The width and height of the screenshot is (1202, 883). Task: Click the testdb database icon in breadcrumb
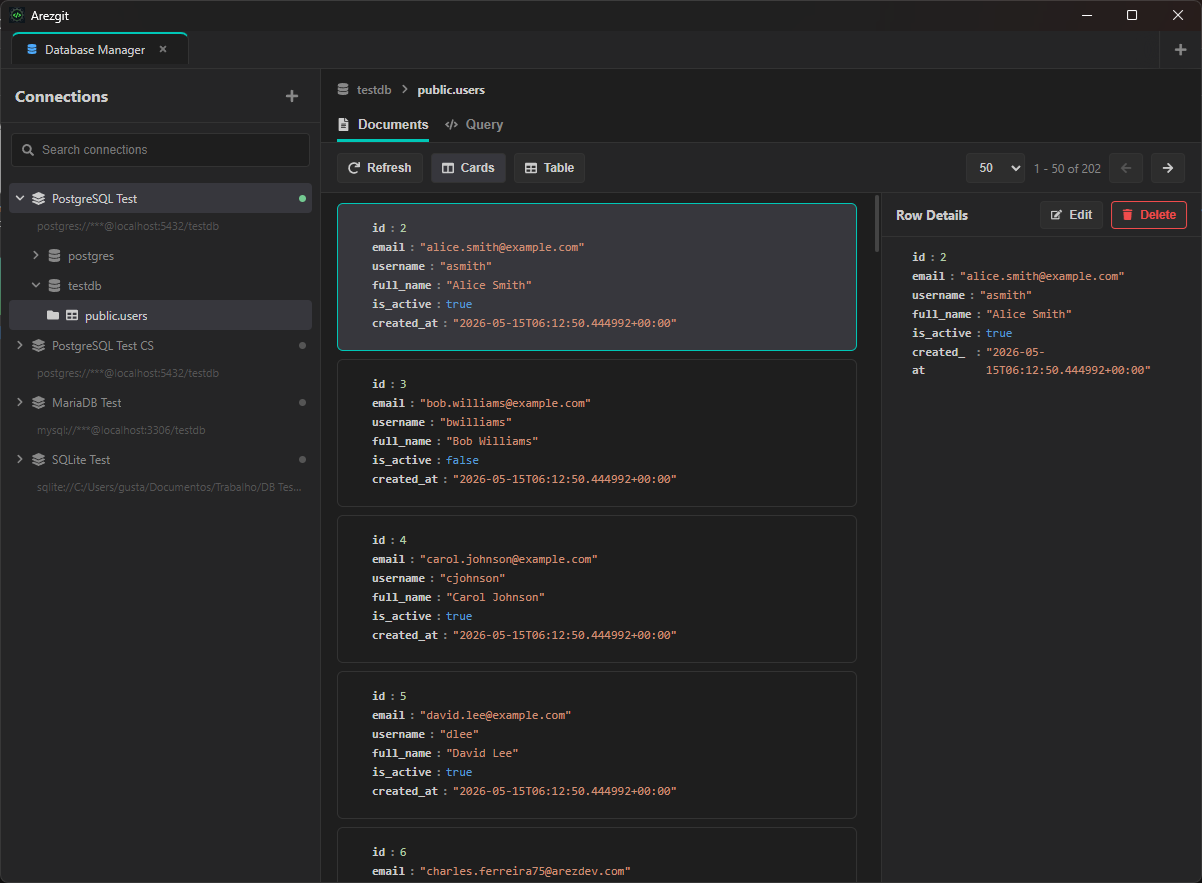[x=343, y=90]
